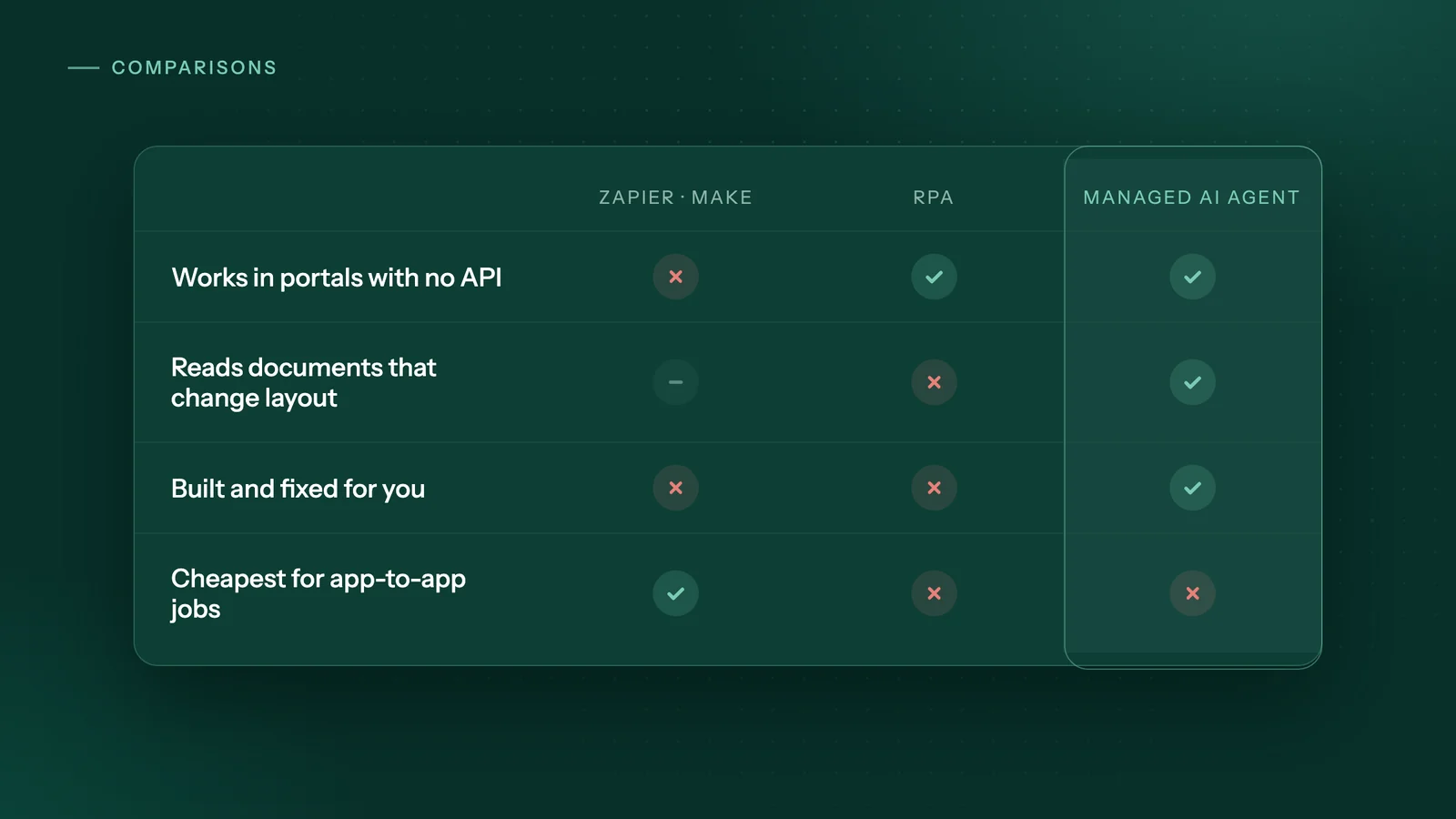Click the 'Reads documents that change layout' label
The width and height of the screenshot is (1456, 819).
(x=304, y=382)
